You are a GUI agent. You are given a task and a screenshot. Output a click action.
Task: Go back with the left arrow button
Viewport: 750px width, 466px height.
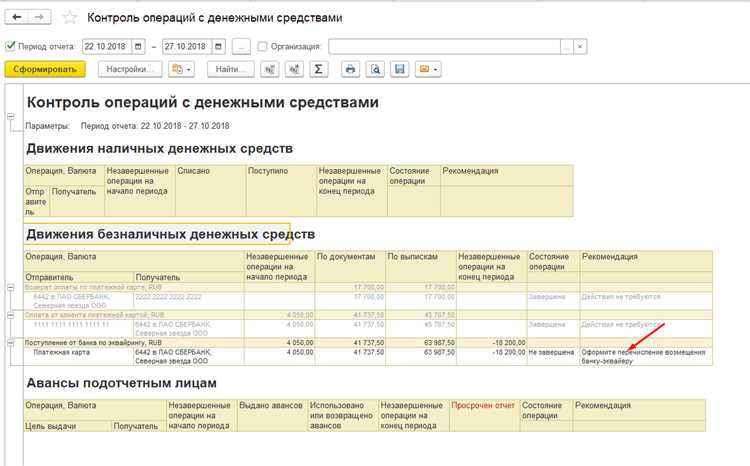(x=17, y=18)
